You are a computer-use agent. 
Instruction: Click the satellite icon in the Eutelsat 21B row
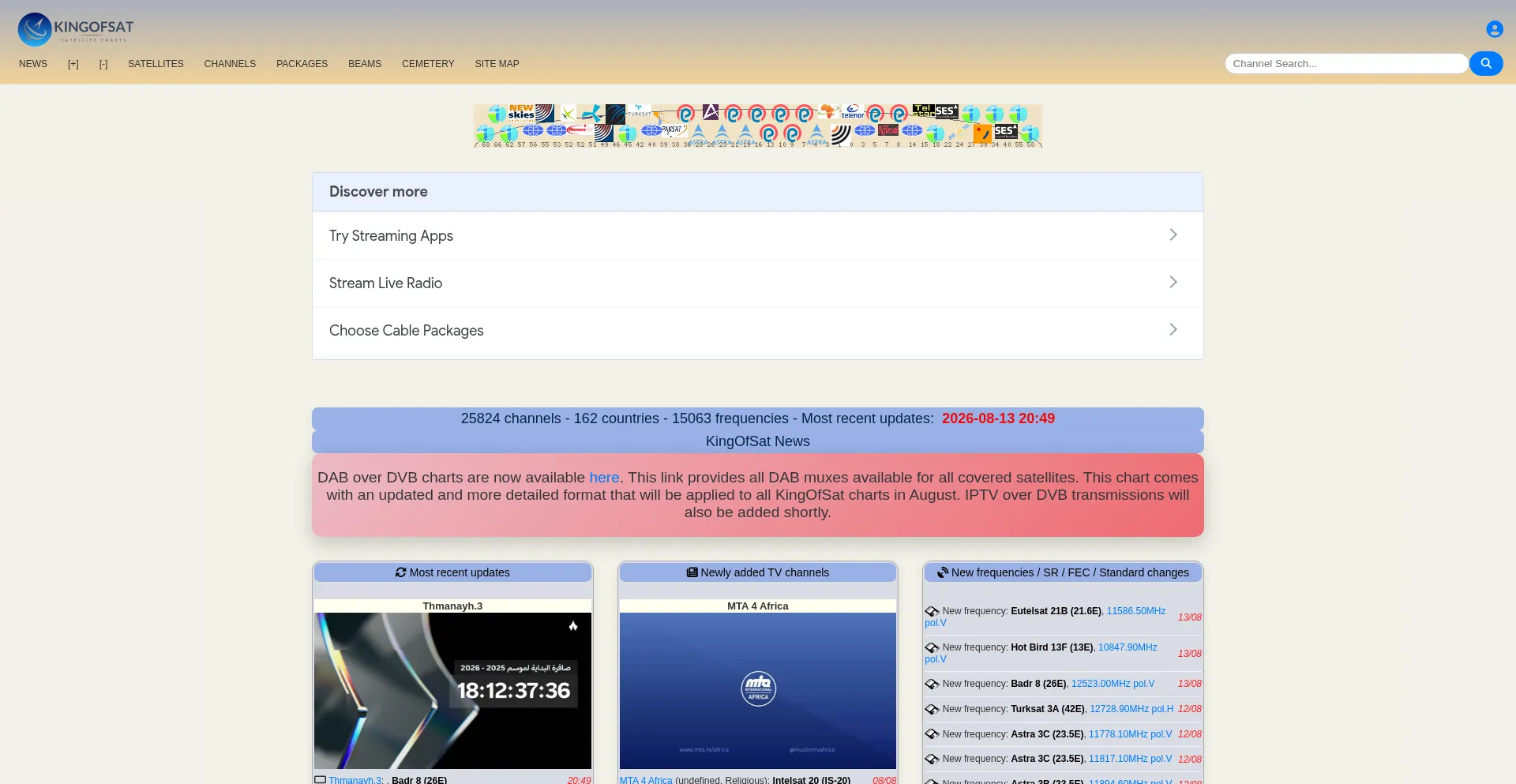[932, 611]
